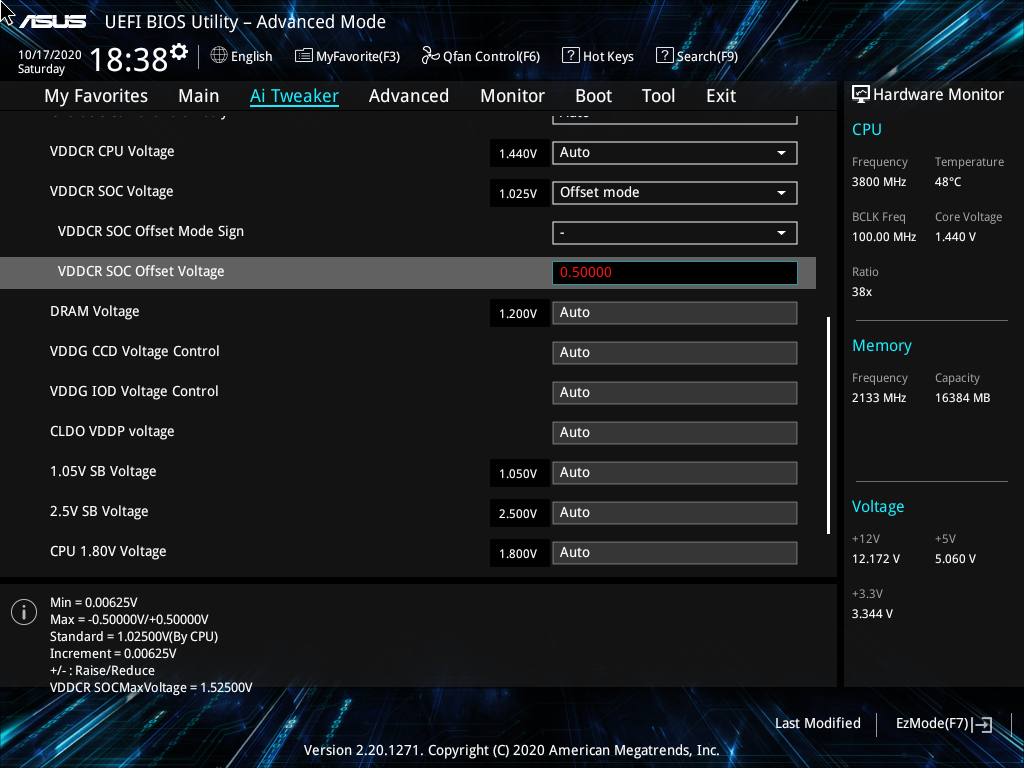Click the VDDCR SOC Offset Mode Sign label
This screenshot has height=768, width=1024.
point(151,232)
